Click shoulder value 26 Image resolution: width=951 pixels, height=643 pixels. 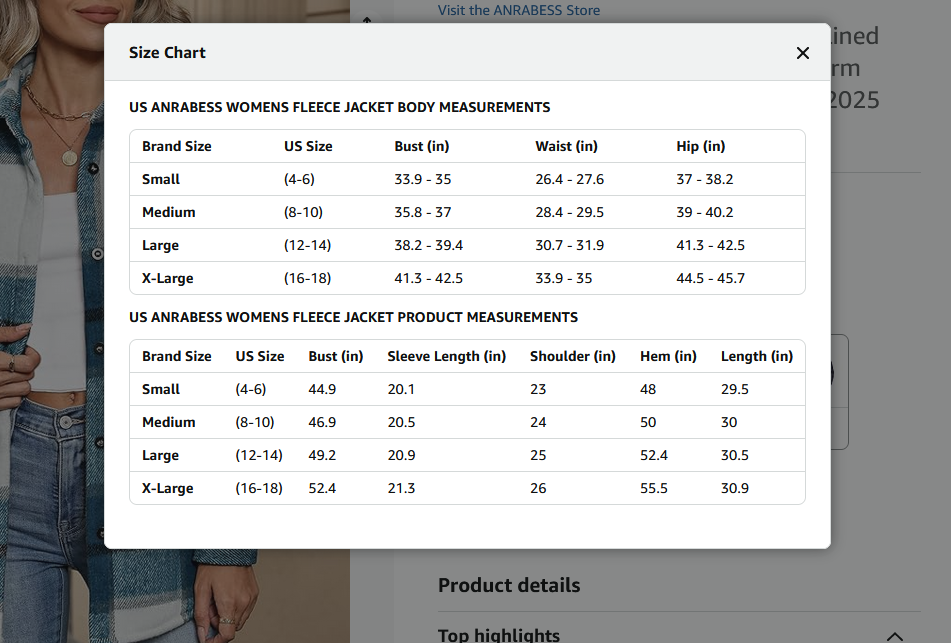538,488
